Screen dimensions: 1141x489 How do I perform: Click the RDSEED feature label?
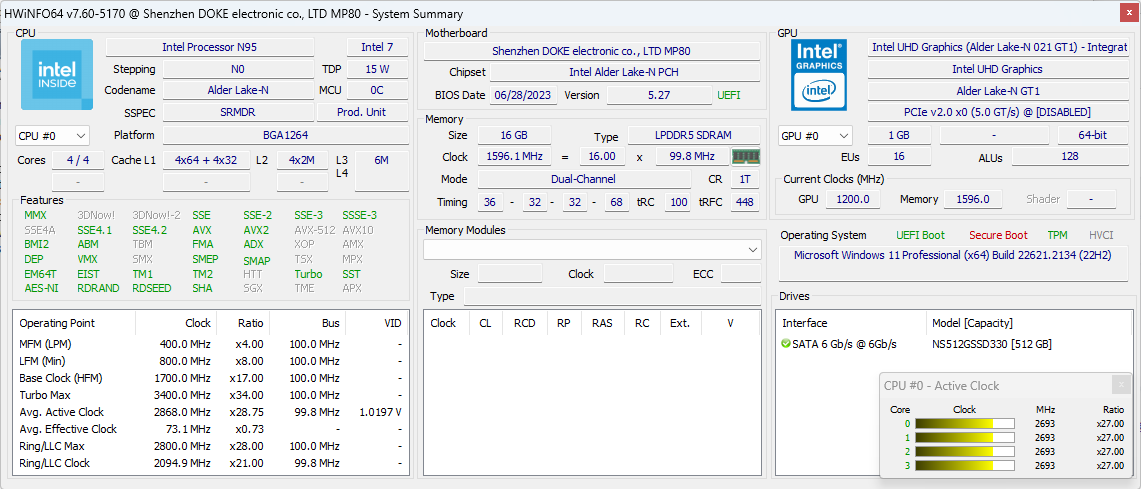click(152, 289)
